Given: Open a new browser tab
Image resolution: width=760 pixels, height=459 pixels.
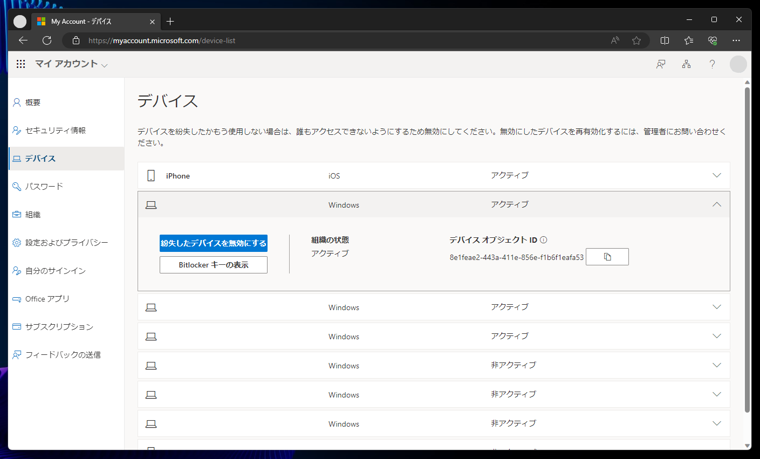Looking at the screenshot, I should coord(170,21).
